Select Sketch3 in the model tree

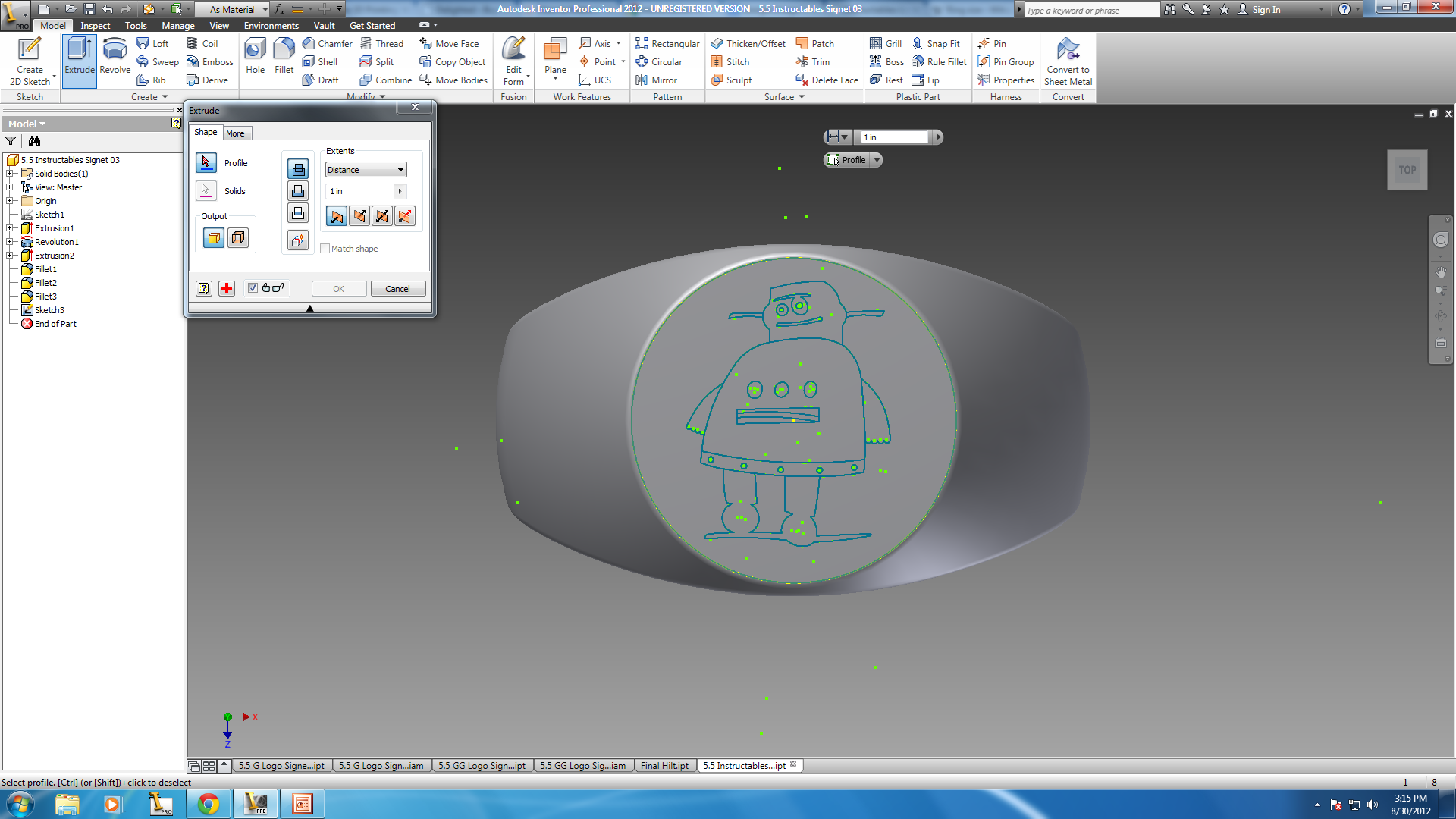point(49,310)
